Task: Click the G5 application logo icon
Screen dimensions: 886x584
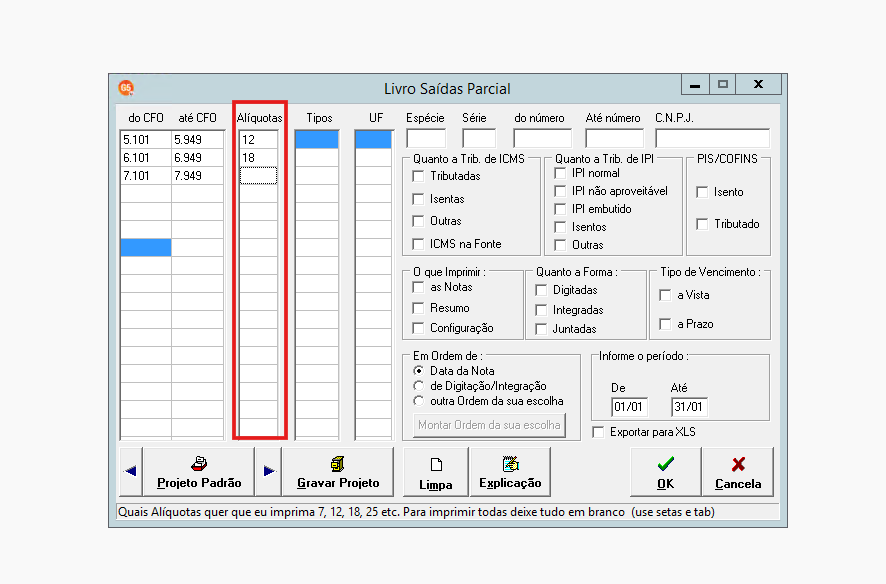Action: coord(125,88)
